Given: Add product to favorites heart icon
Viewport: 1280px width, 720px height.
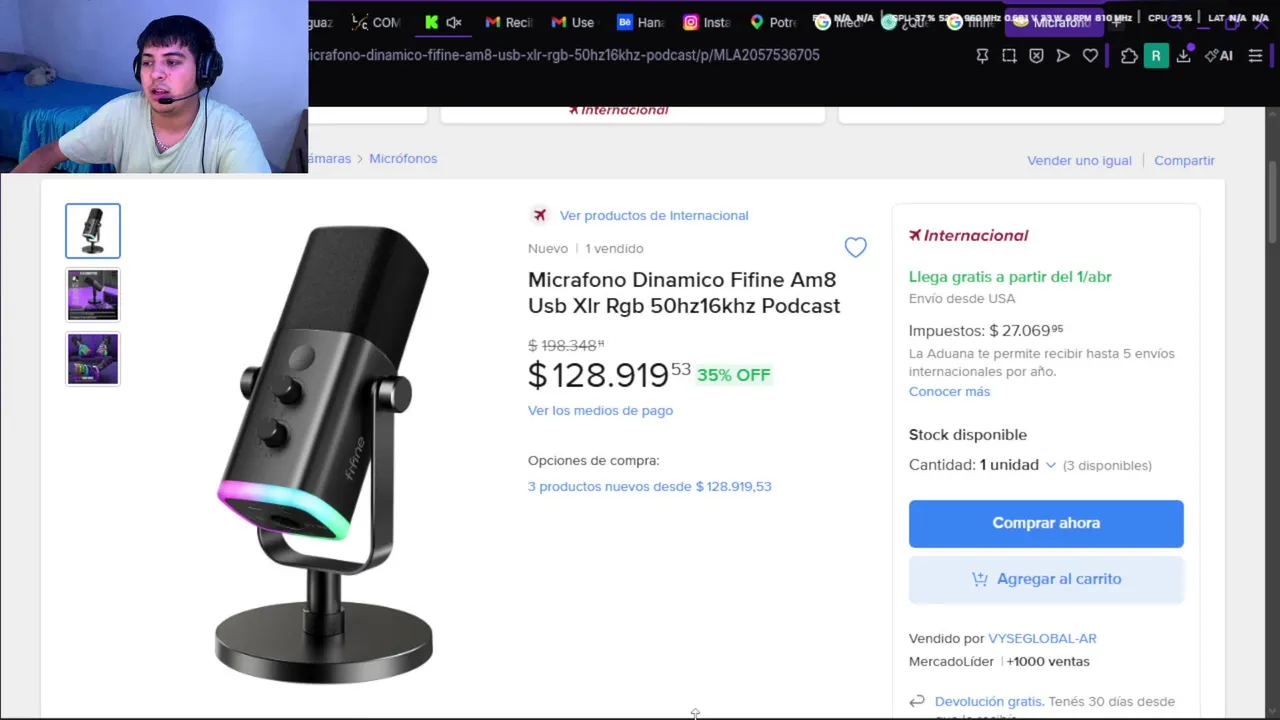Looking at the screenshot, I should pyautogui.click(x=855, y=247).
